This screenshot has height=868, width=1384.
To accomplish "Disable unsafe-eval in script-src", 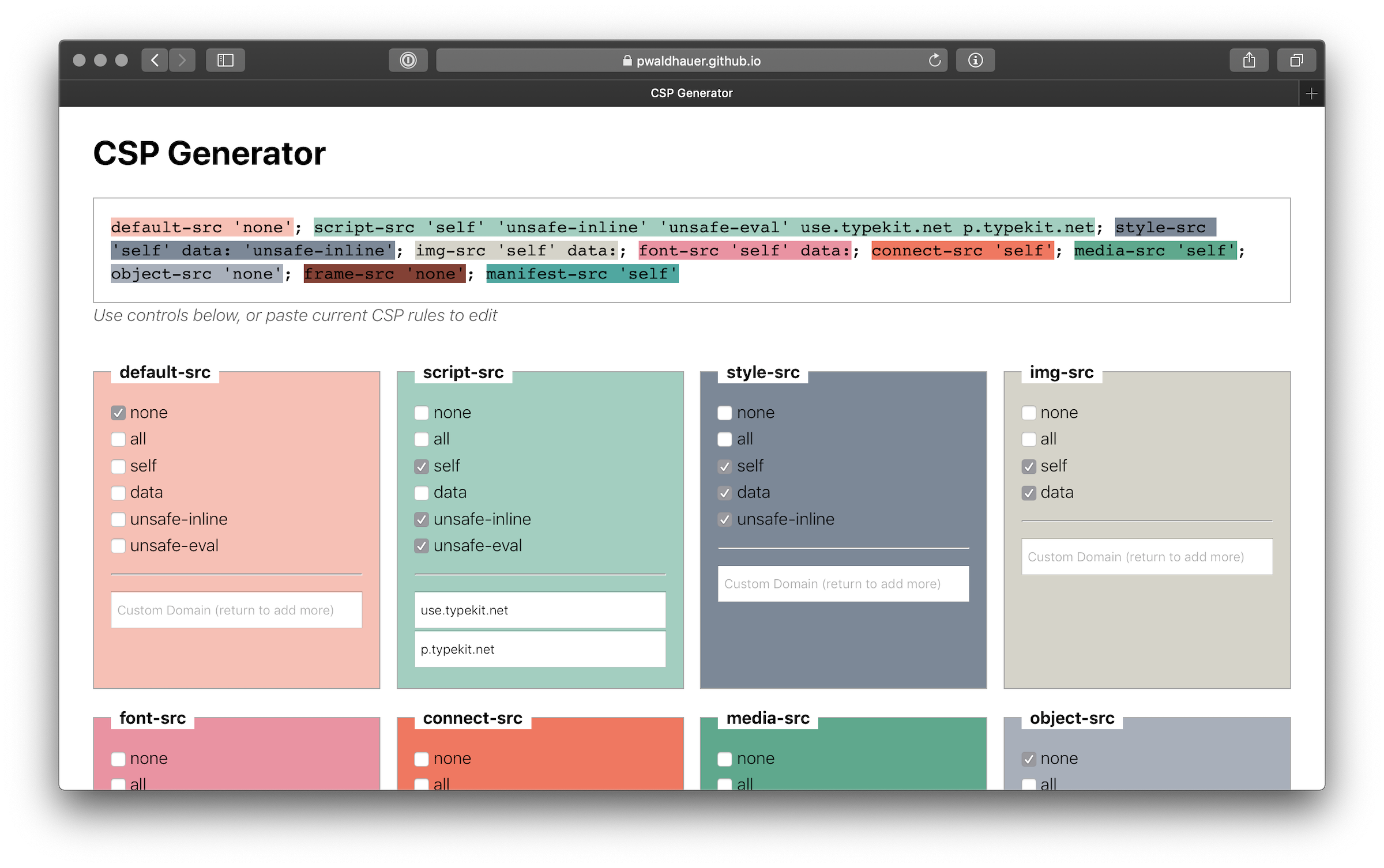I will pos(422,546).
